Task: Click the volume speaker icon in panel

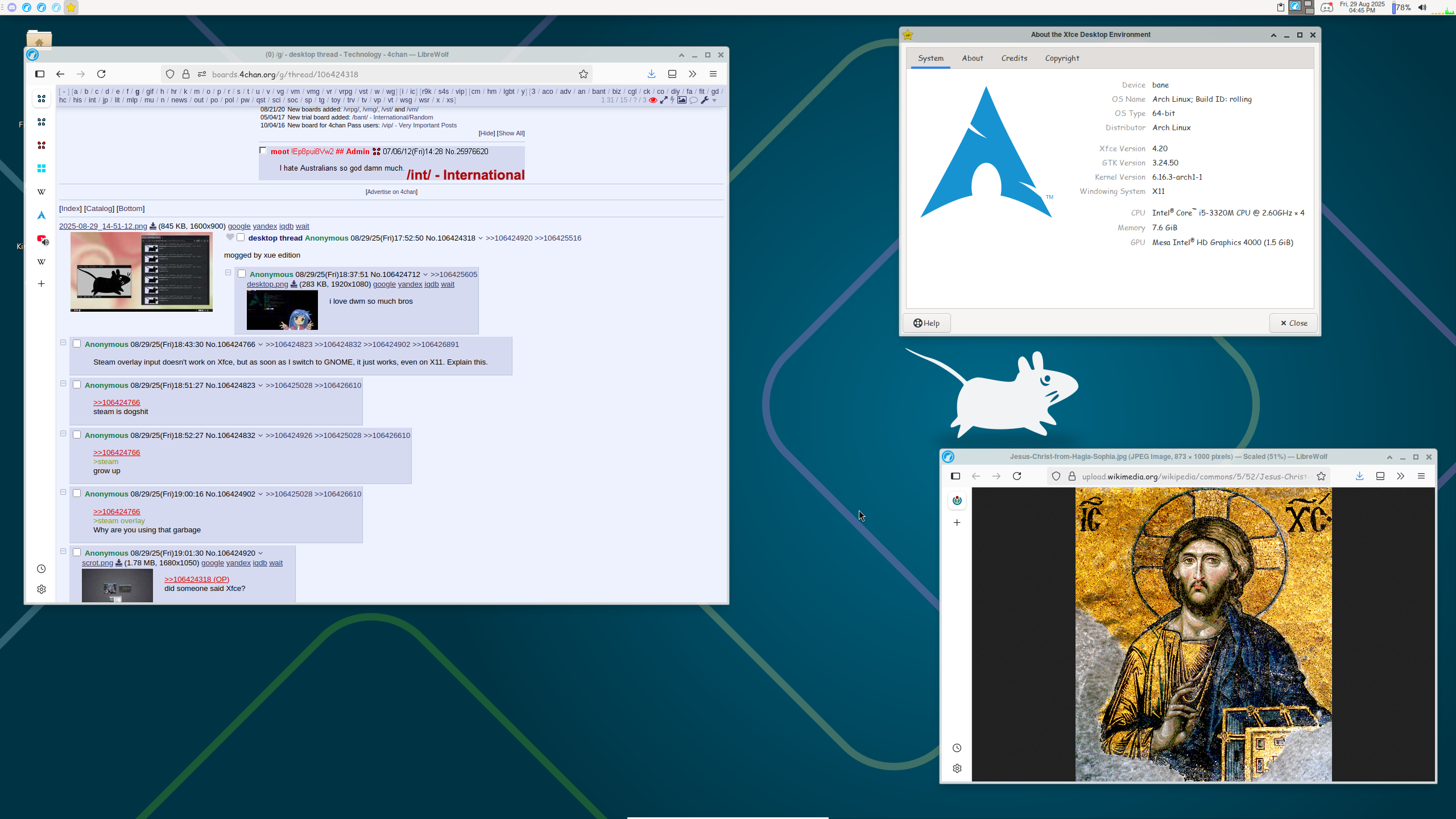Action: point(1422,7)
